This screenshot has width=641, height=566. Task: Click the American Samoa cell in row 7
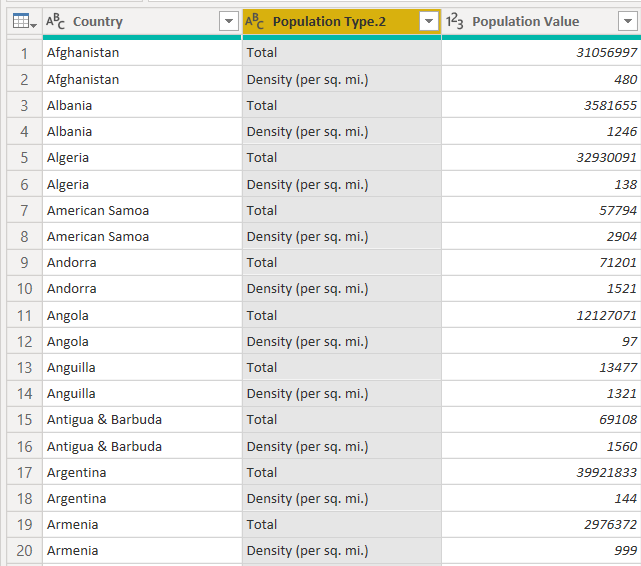tap(142, 210)
